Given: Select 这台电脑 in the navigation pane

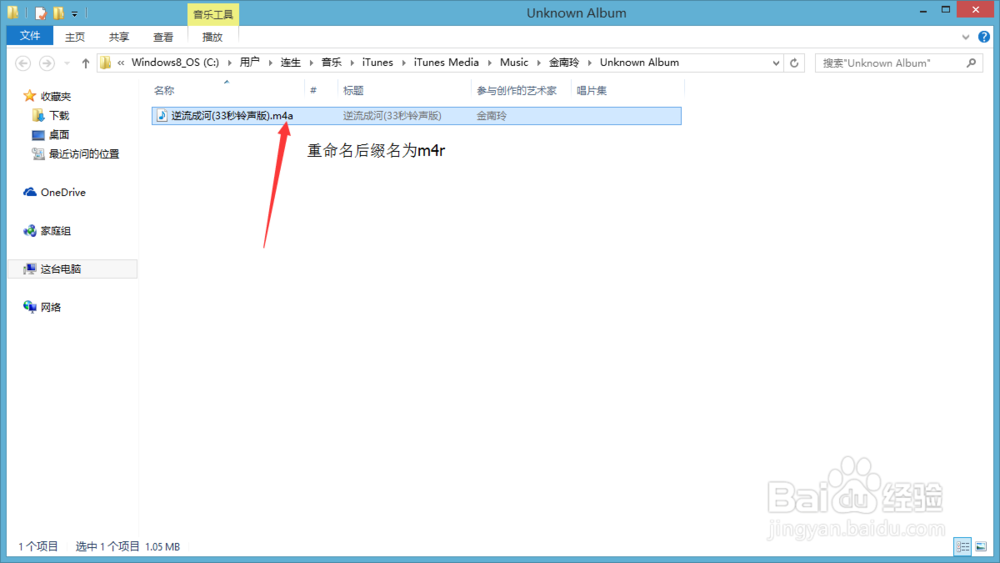Looking at the screenshot, I should [72, 269].
